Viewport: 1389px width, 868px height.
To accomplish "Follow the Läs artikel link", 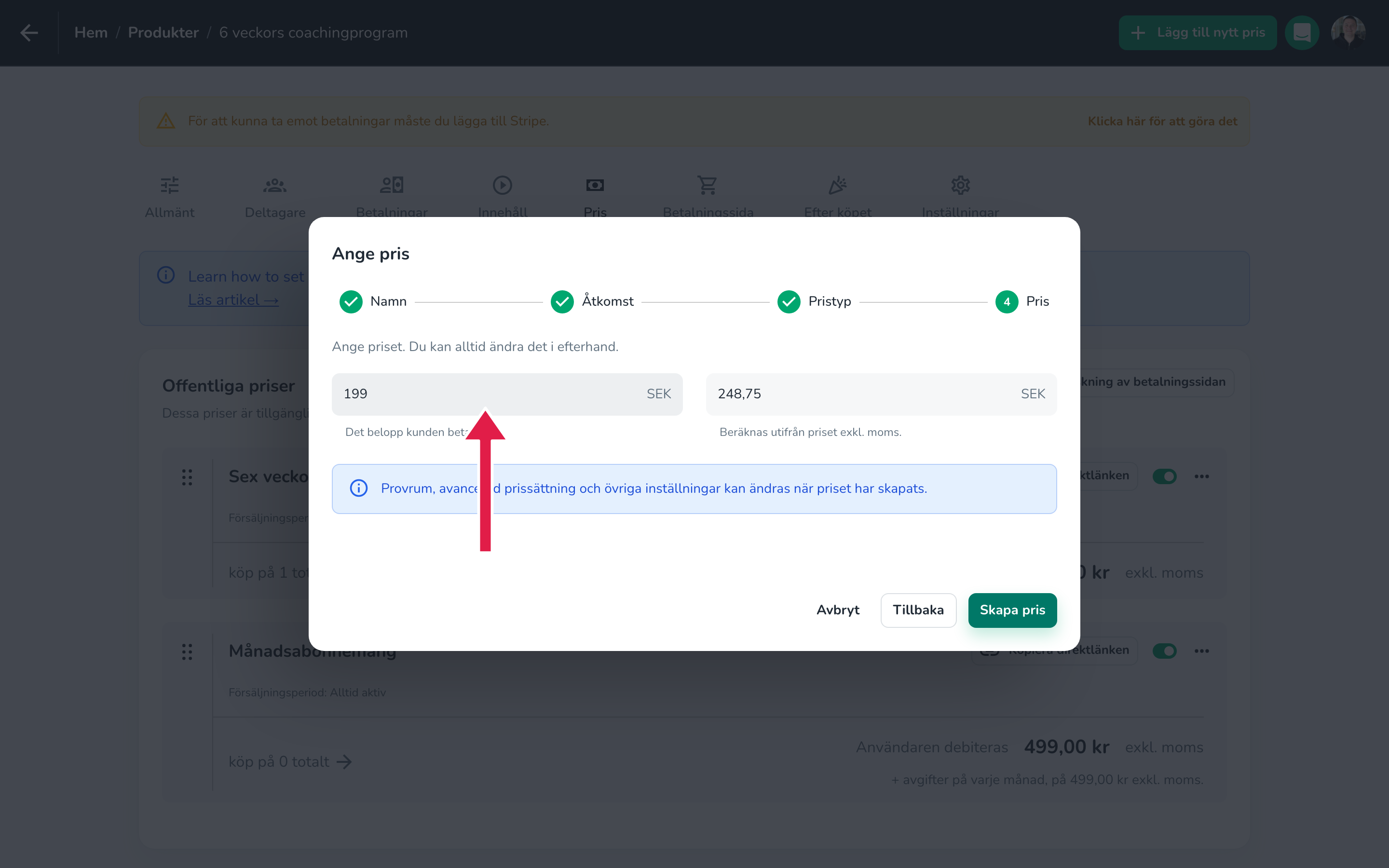I will coord(233,299).
